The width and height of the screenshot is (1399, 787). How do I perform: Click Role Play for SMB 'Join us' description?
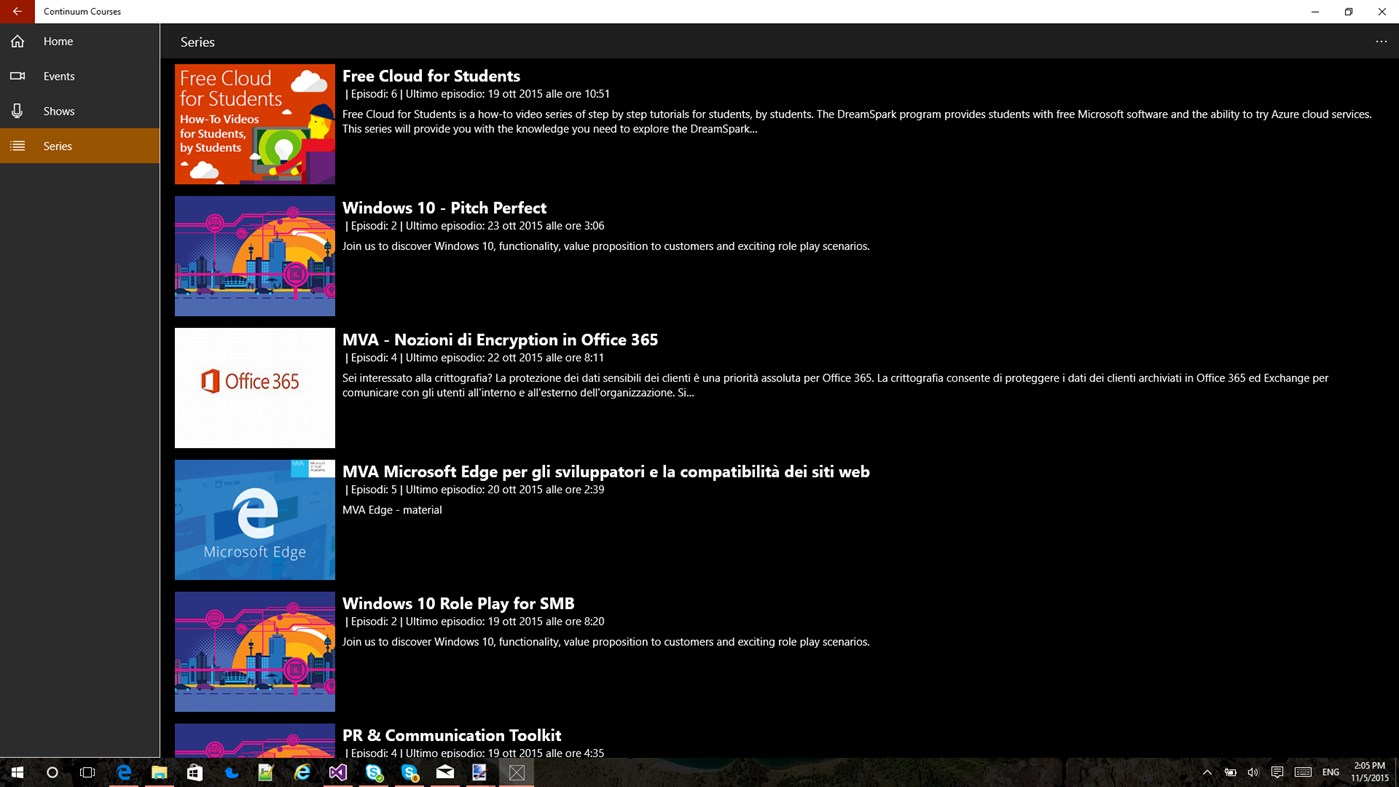pos(606,642)
